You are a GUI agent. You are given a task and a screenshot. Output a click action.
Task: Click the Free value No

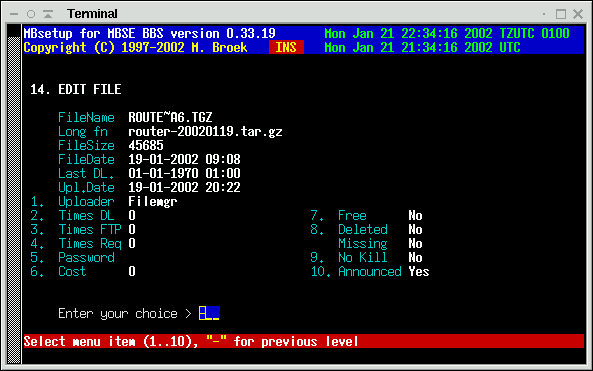pyautogui.click(x=415, y=216)
